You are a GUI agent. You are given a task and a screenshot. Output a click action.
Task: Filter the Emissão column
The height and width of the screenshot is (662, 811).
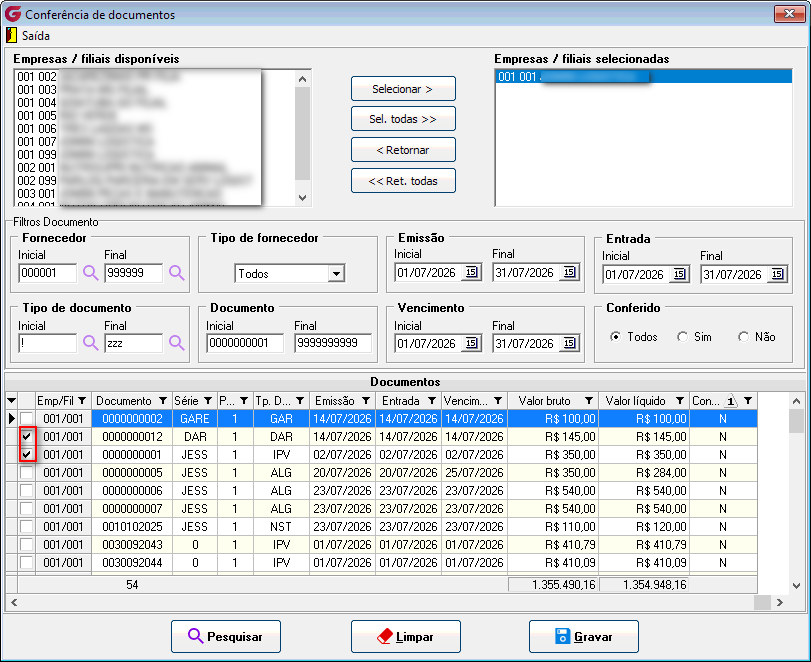[x=366, y=401]
